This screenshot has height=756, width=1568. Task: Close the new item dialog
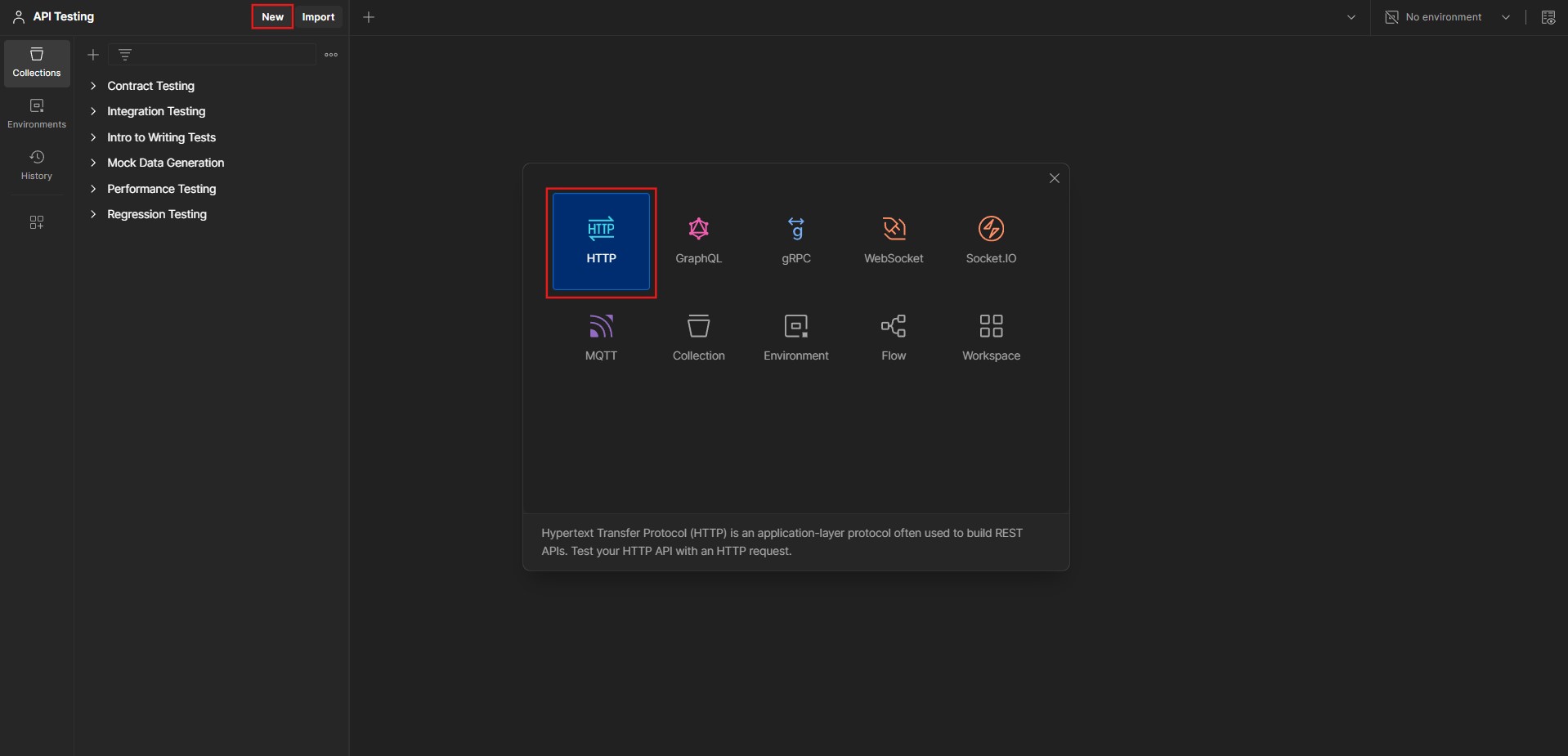coord(1054,178)
